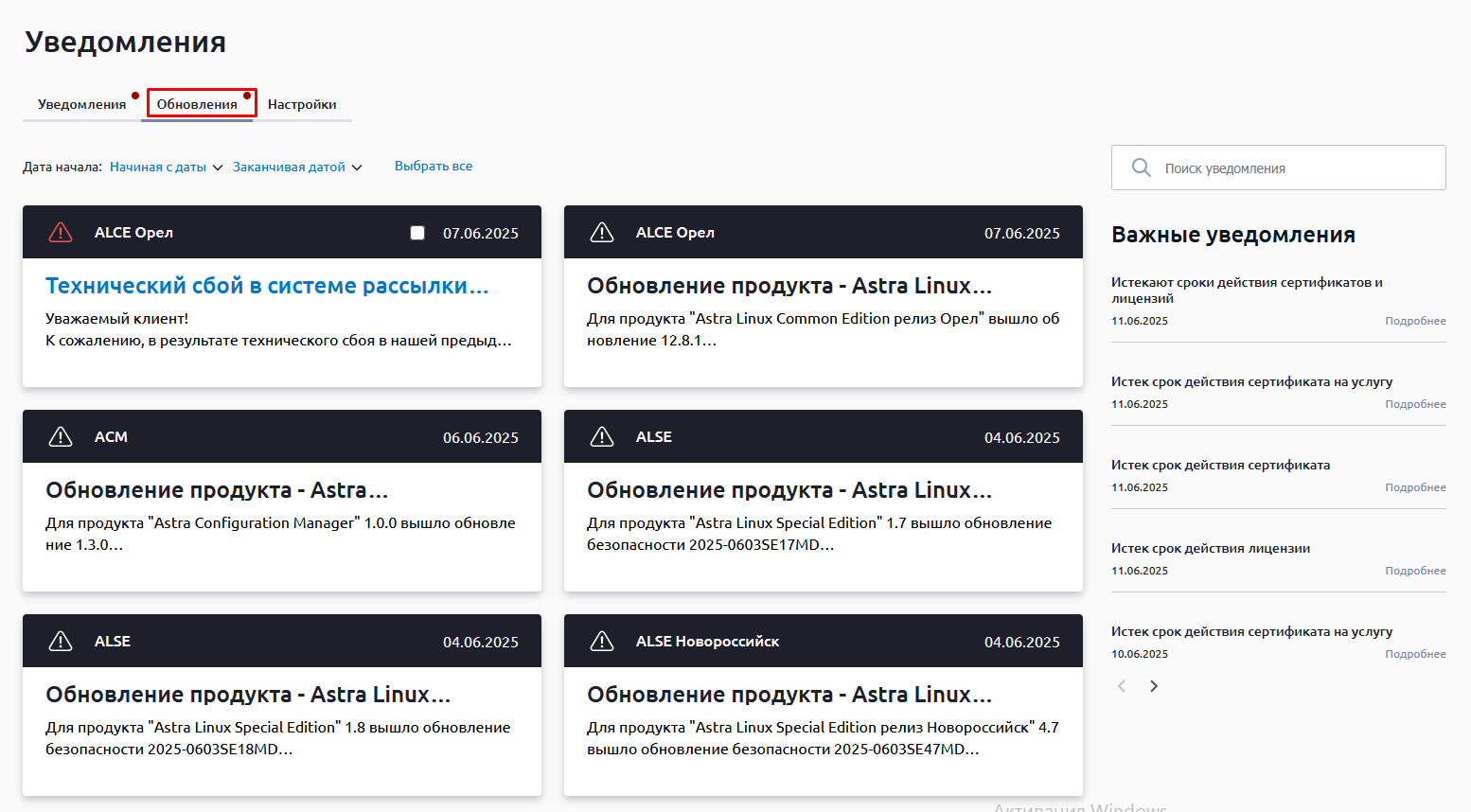
Task: Click Подробнее for Истек срок действия лицензии
Action: click(x=1415, y=571)
